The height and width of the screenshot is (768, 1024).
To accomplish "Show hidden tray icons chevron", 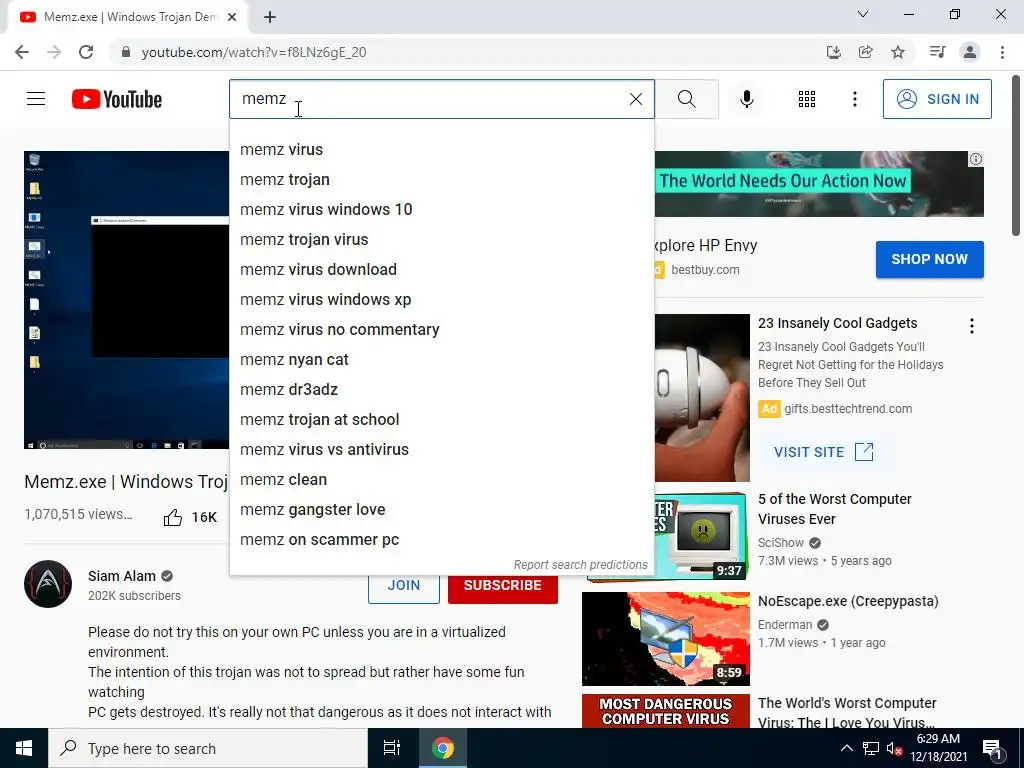I will click(x=846, y=748).
